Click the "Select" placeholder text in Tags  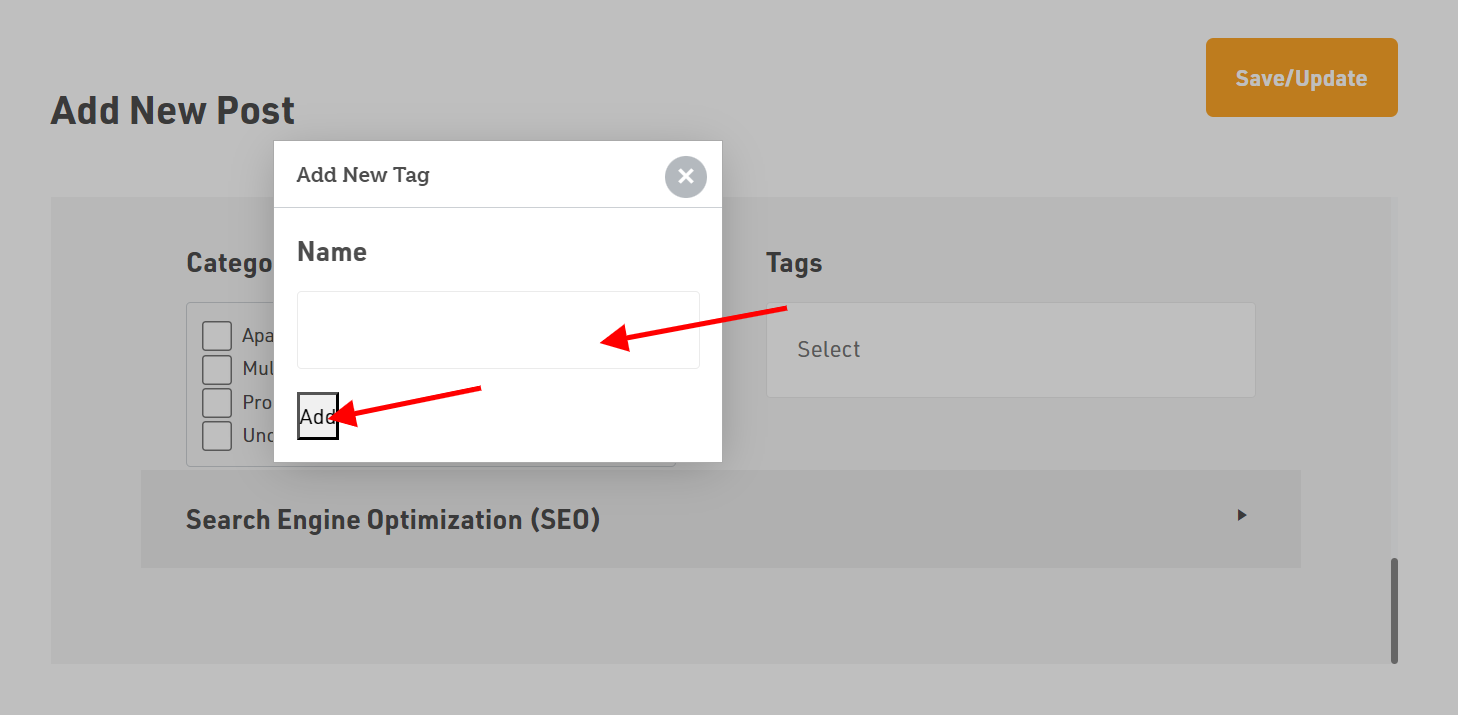pyautogui.click(x=828, y=350)
